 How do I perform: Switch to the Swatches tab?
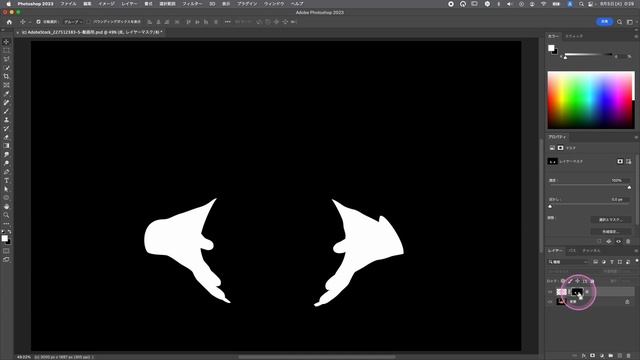coord(574,36)
